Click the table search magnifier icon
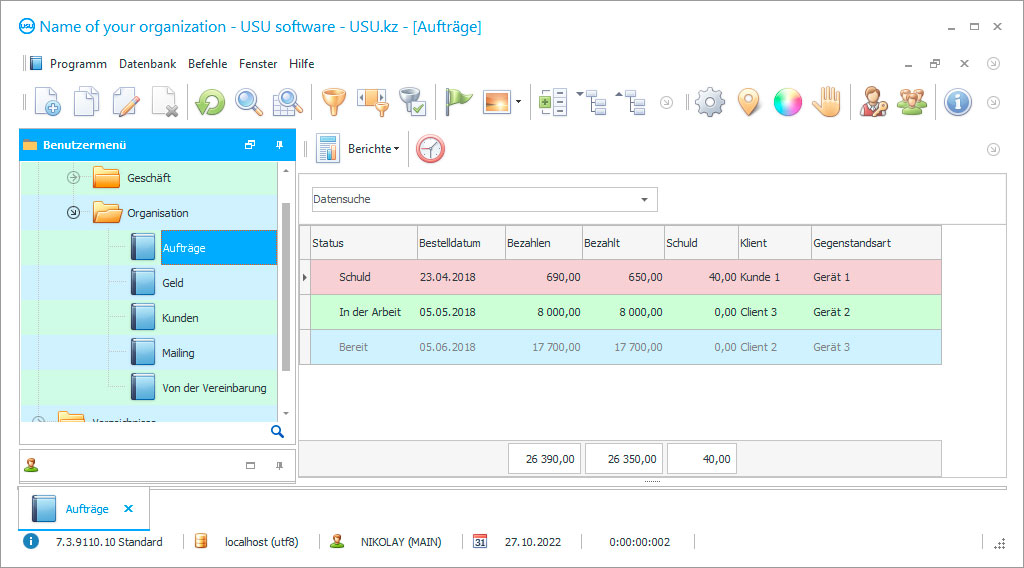This screenshot has width=1024, height=568. click(287, 103)
